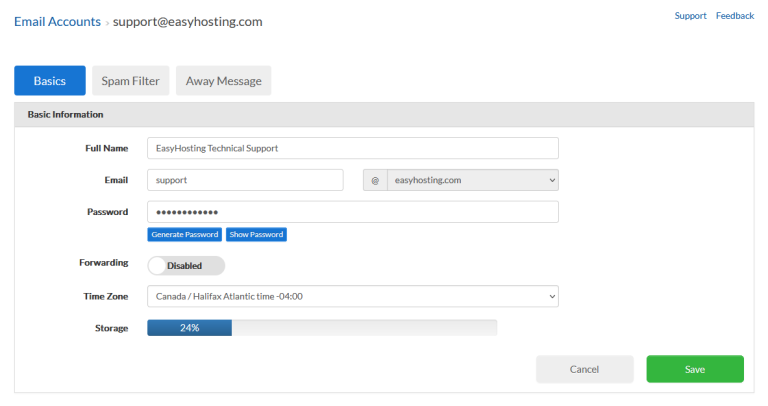This screenshot has height=406, width=768.
Task: Select the Basics tab
Action: pyautogui.click(x=49, y=81)
